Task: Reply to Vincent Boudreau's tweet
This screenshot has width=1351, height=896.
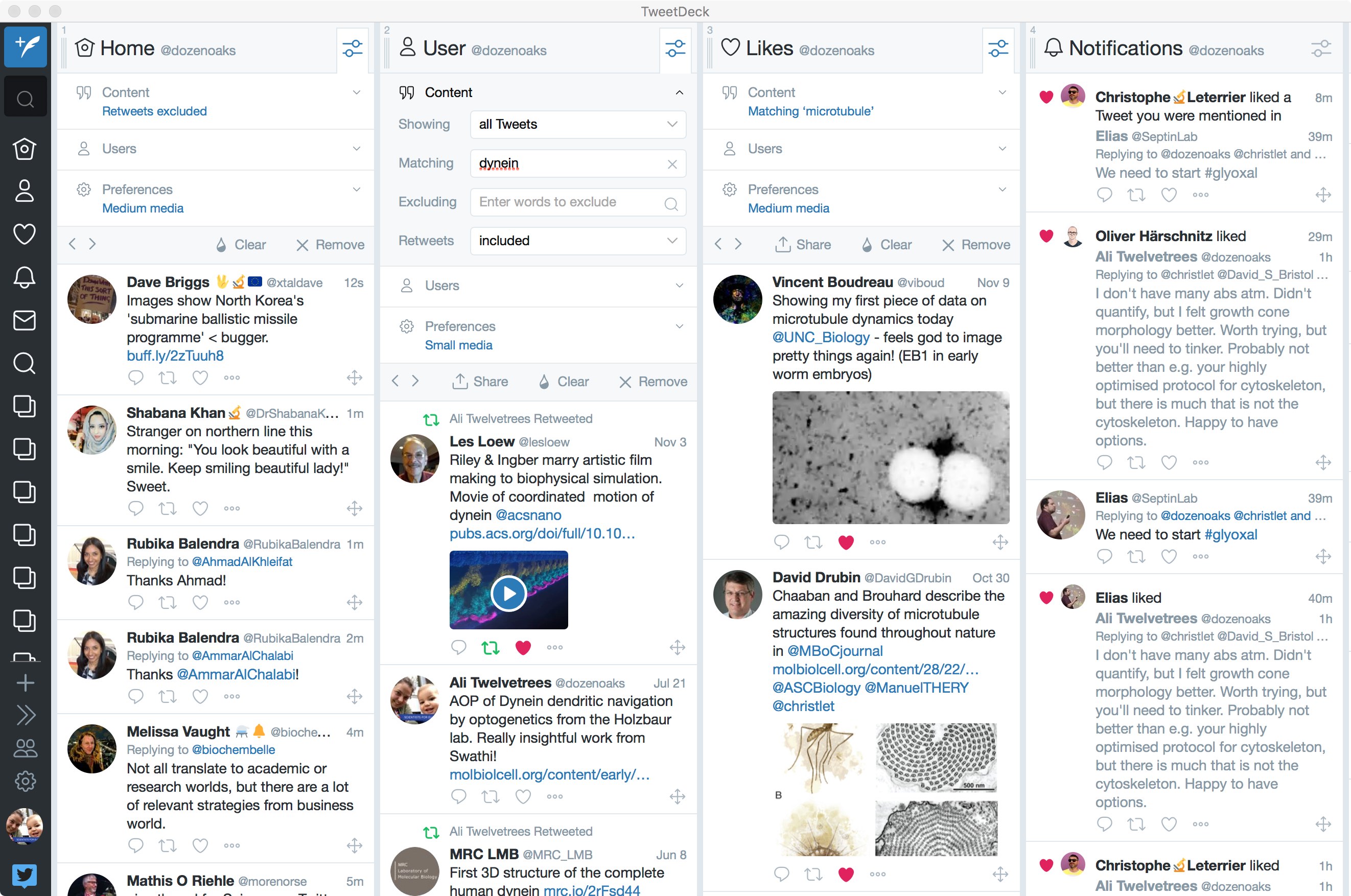Action: (781, 541)
